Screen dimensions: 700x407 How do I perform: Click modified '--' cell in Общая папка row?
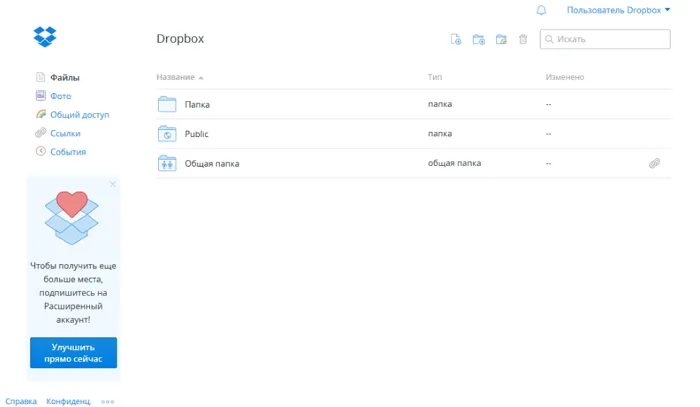tap(548, 163)
